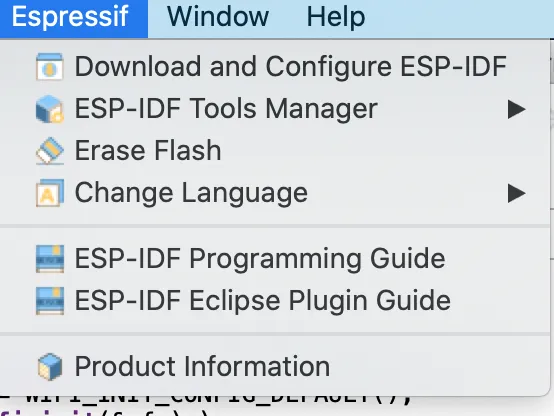
Task: Click the Download and Configure ESP-IDF icon
Action: pos(49,66)
